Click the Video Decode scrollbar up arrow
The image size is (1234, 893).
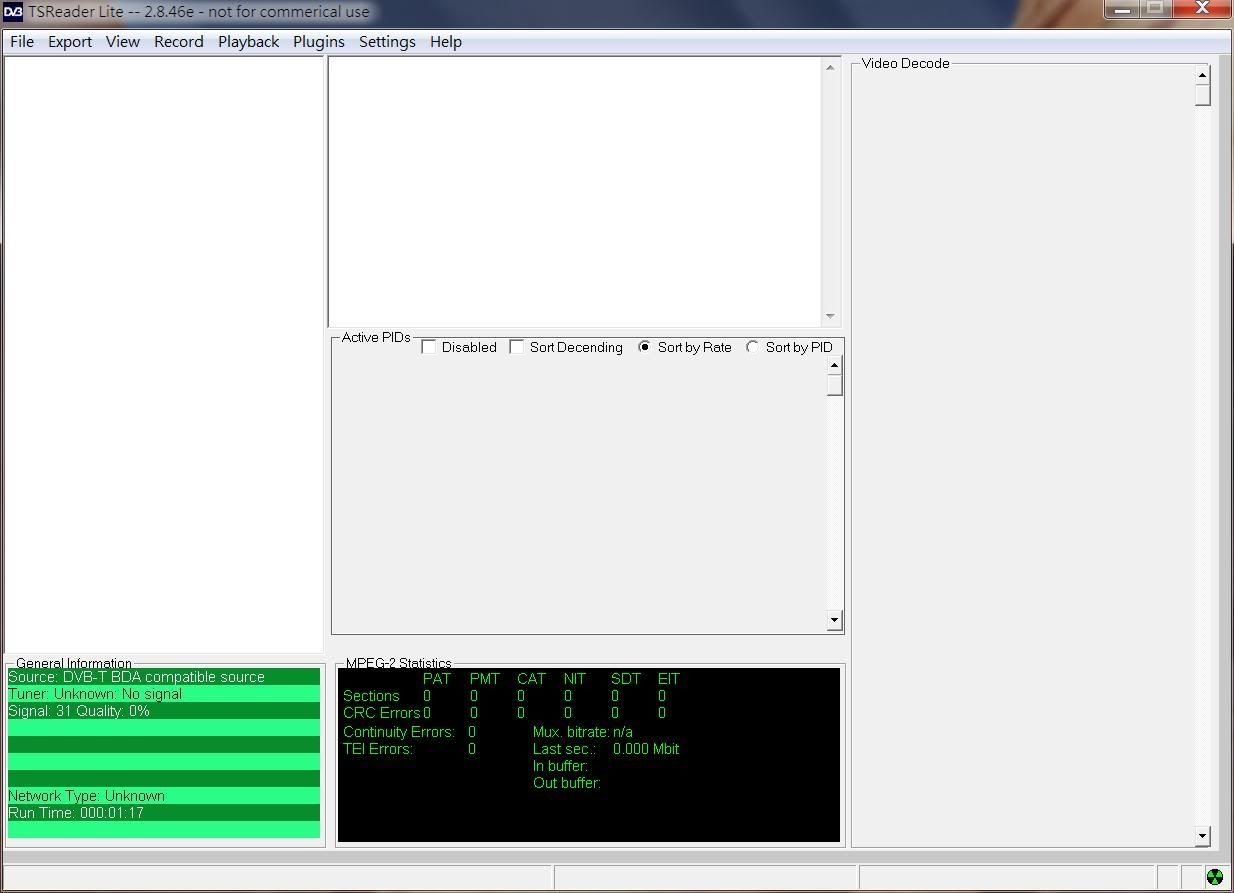click(x=1203, y=75)
